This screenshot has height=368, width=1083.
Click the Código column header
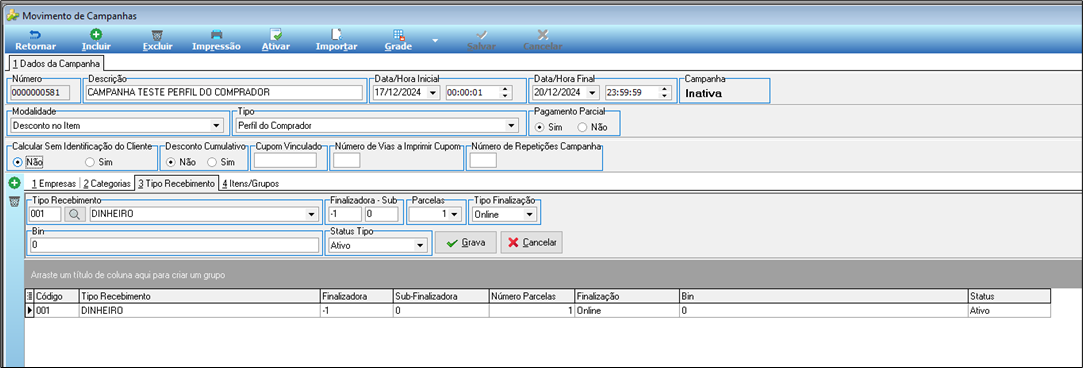[57, 296]
